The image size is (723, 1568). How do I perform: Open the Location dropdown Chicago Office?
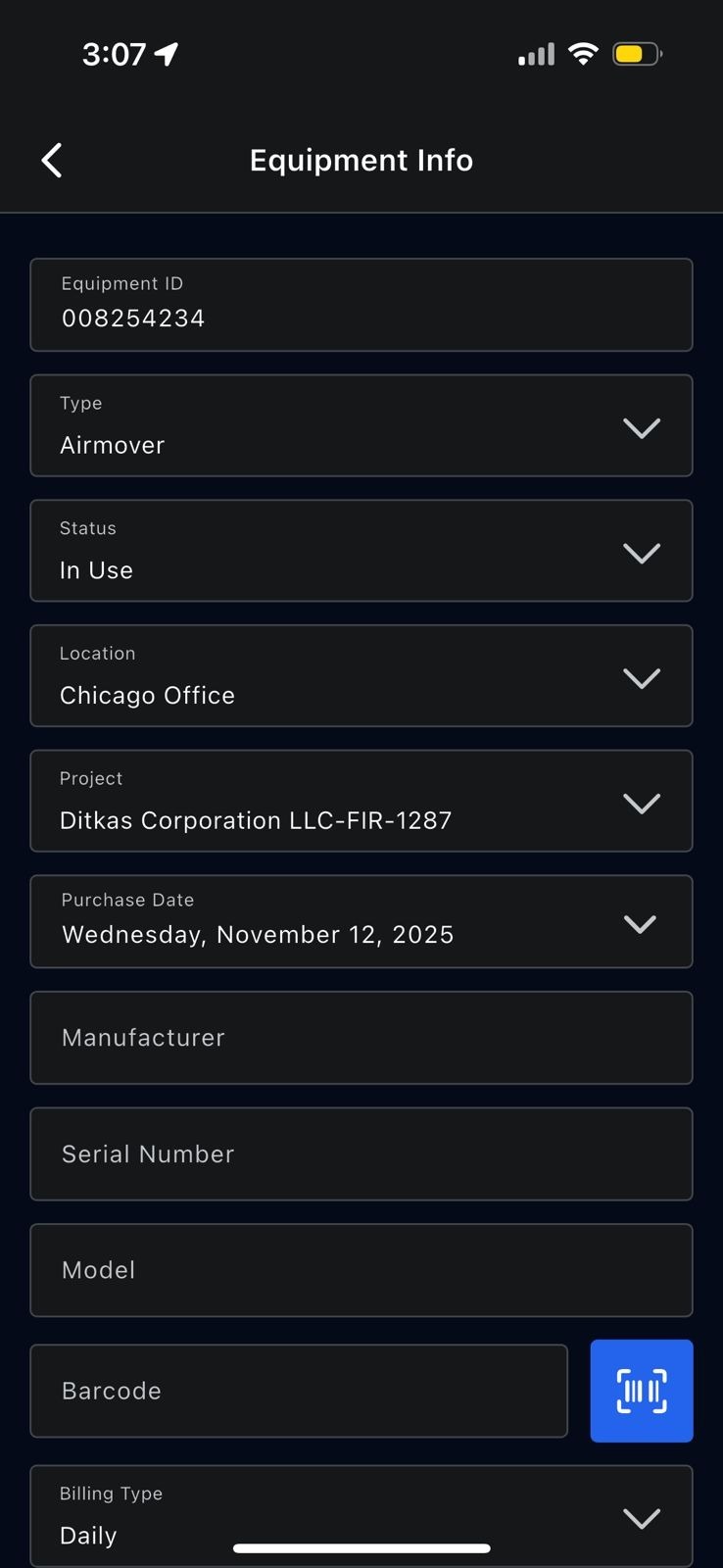[x=361, y=676]
